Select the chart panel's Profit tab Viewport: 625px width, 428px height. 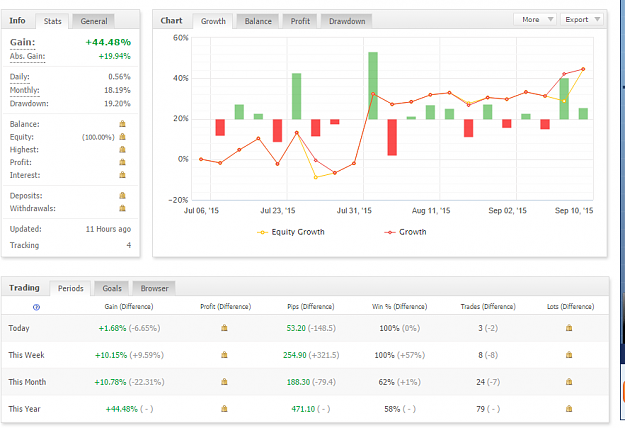coord(300,21)
